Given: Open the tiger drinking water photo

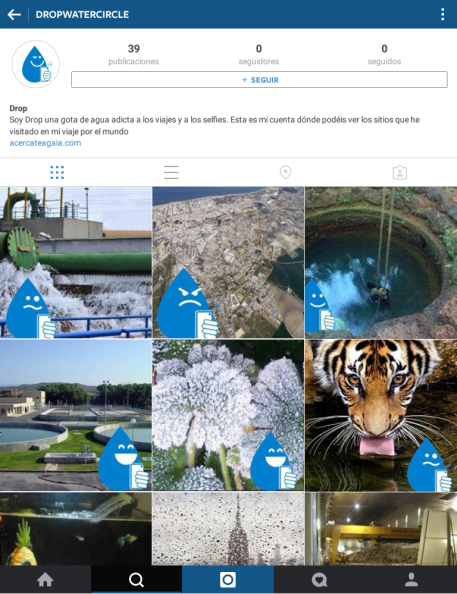Looking at the screenshot, I should pos(381,415).
